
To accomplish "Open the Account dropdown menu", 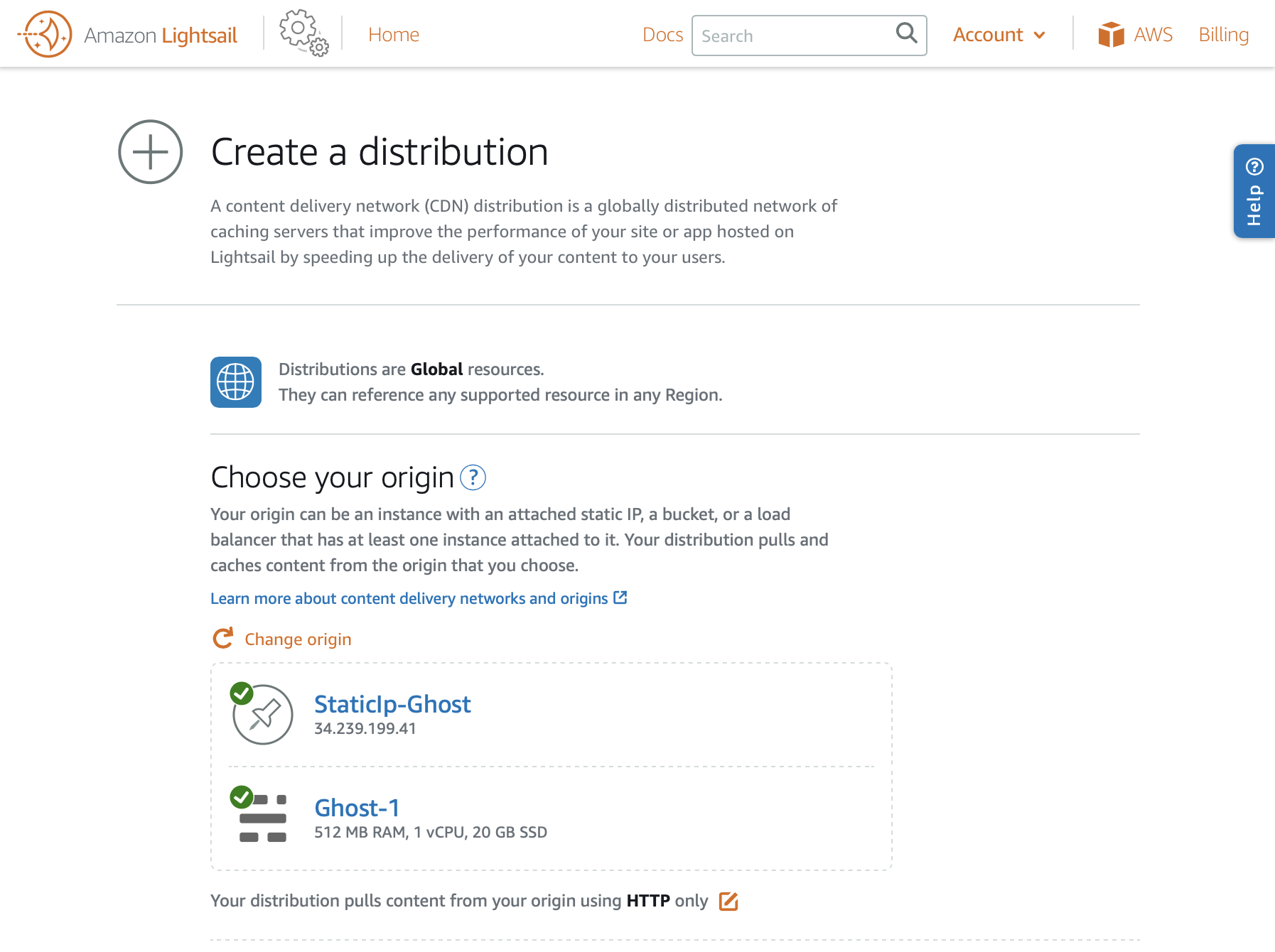I will click(x=998, y=34).
